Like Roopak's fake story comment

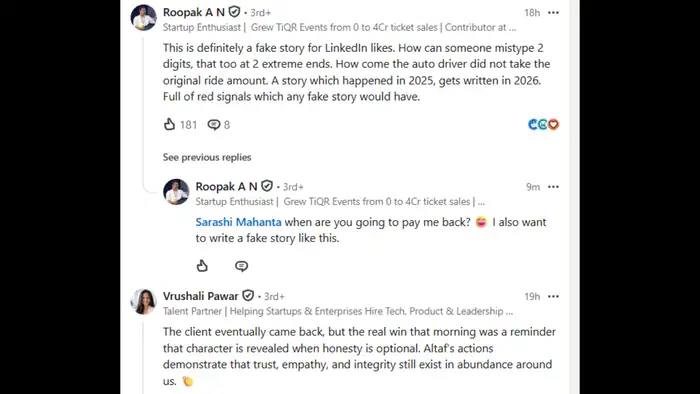coord(170,124)
